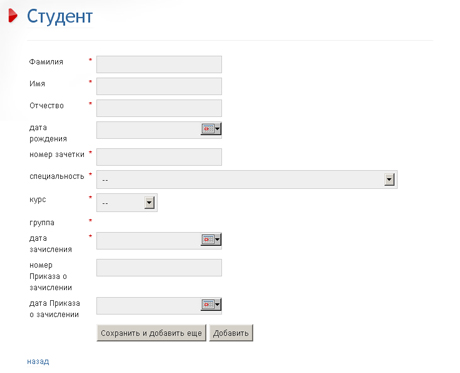Click the Добавить button
This screenshot has width=460, height=373.
point(231,333)
